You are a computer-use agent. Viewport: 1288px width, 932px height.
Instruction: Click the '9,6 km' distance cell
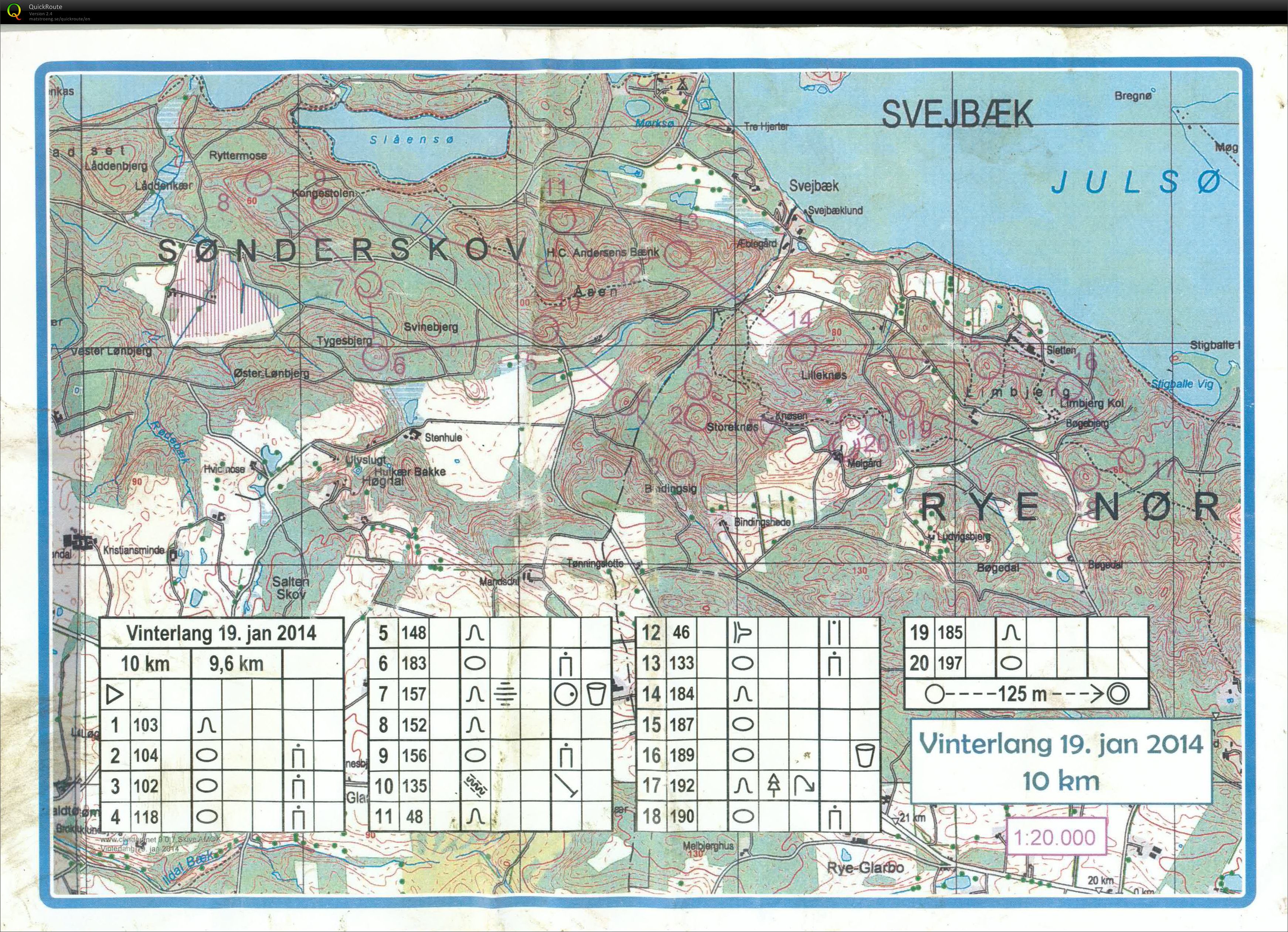click(x=236, y=663)
